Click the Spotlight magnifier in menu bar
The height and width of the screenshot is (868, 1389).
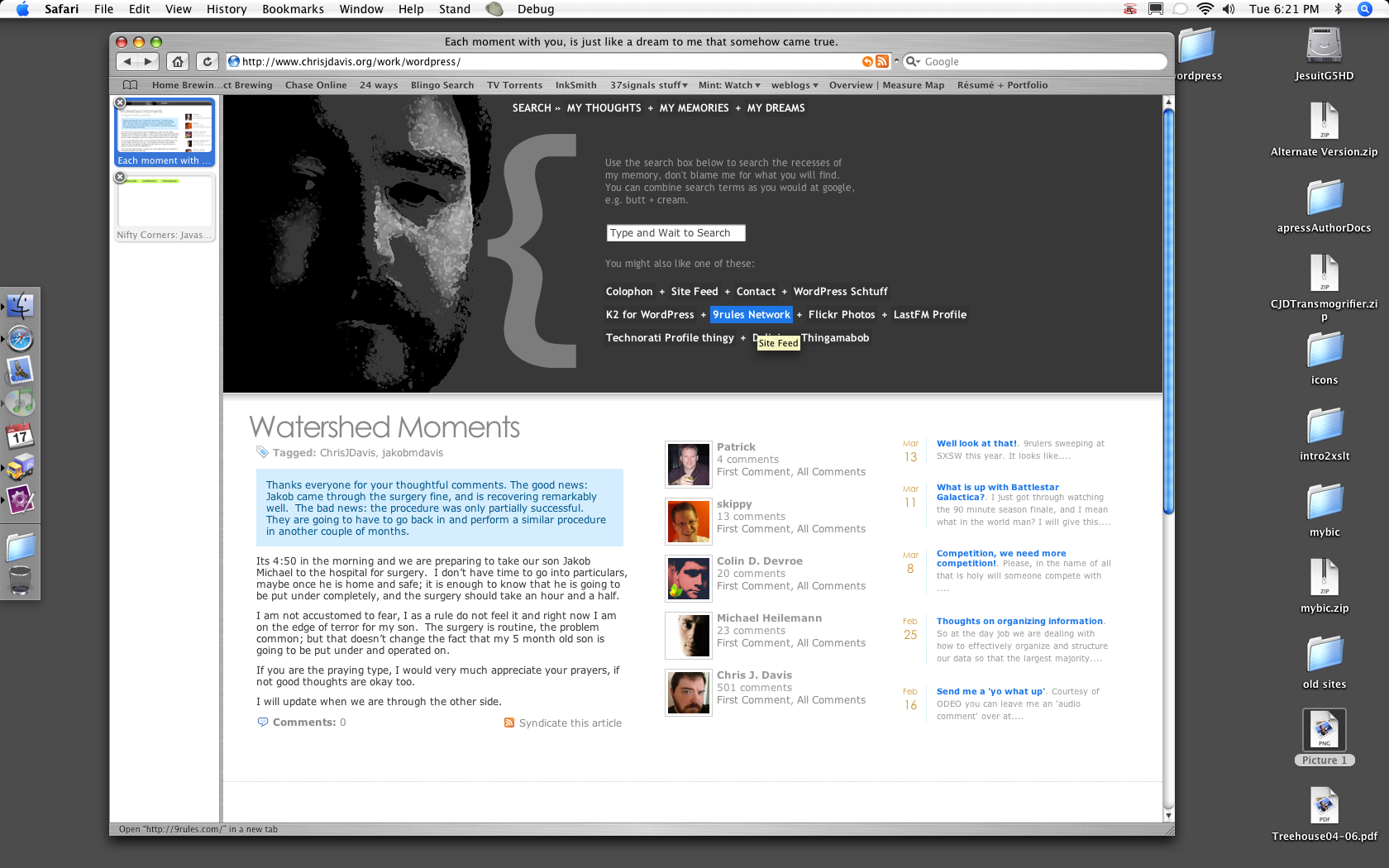click(x=1365, y=9)
